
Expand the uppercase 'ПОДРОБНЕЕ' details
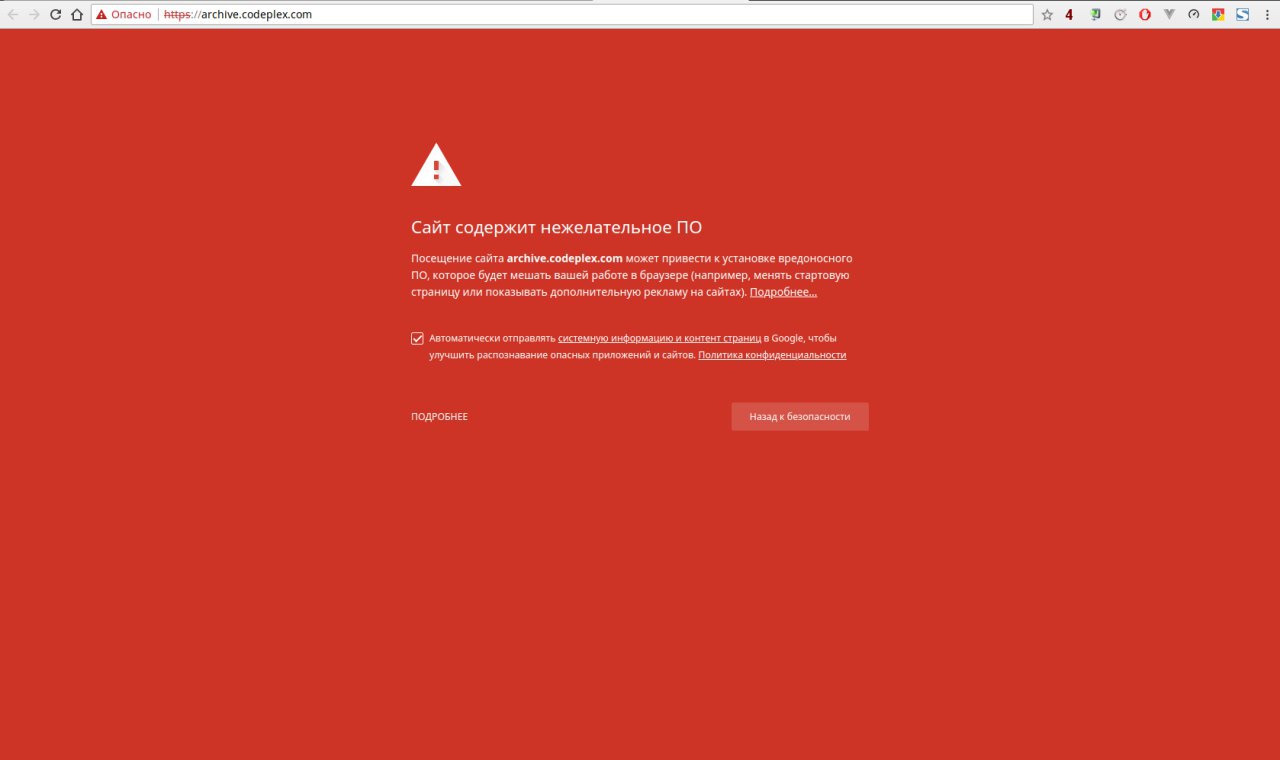[x=439, y=417]
